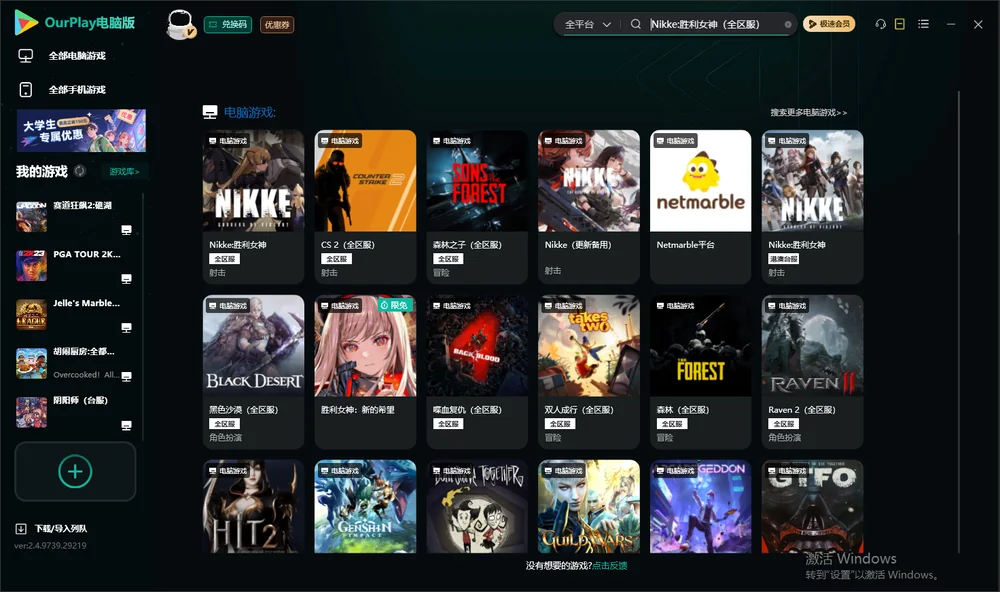
Task: Click the OurPlay logo icon
Action: coord(26,22)
